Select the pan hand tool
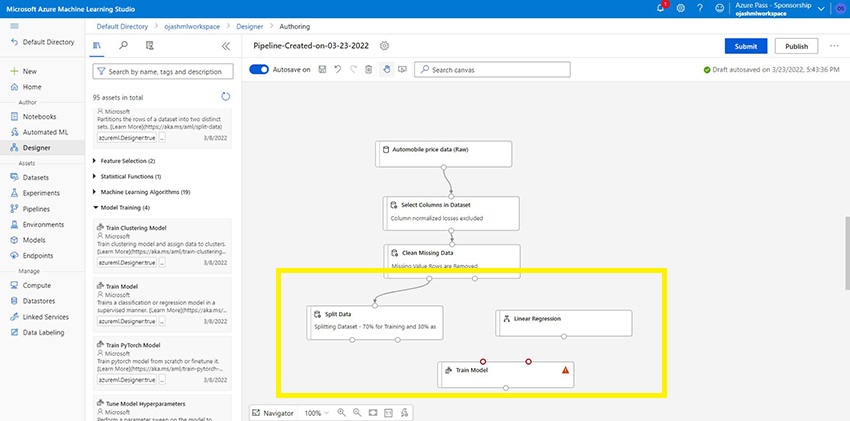Viewport: 850px width, 421px height. coord(386,69)
